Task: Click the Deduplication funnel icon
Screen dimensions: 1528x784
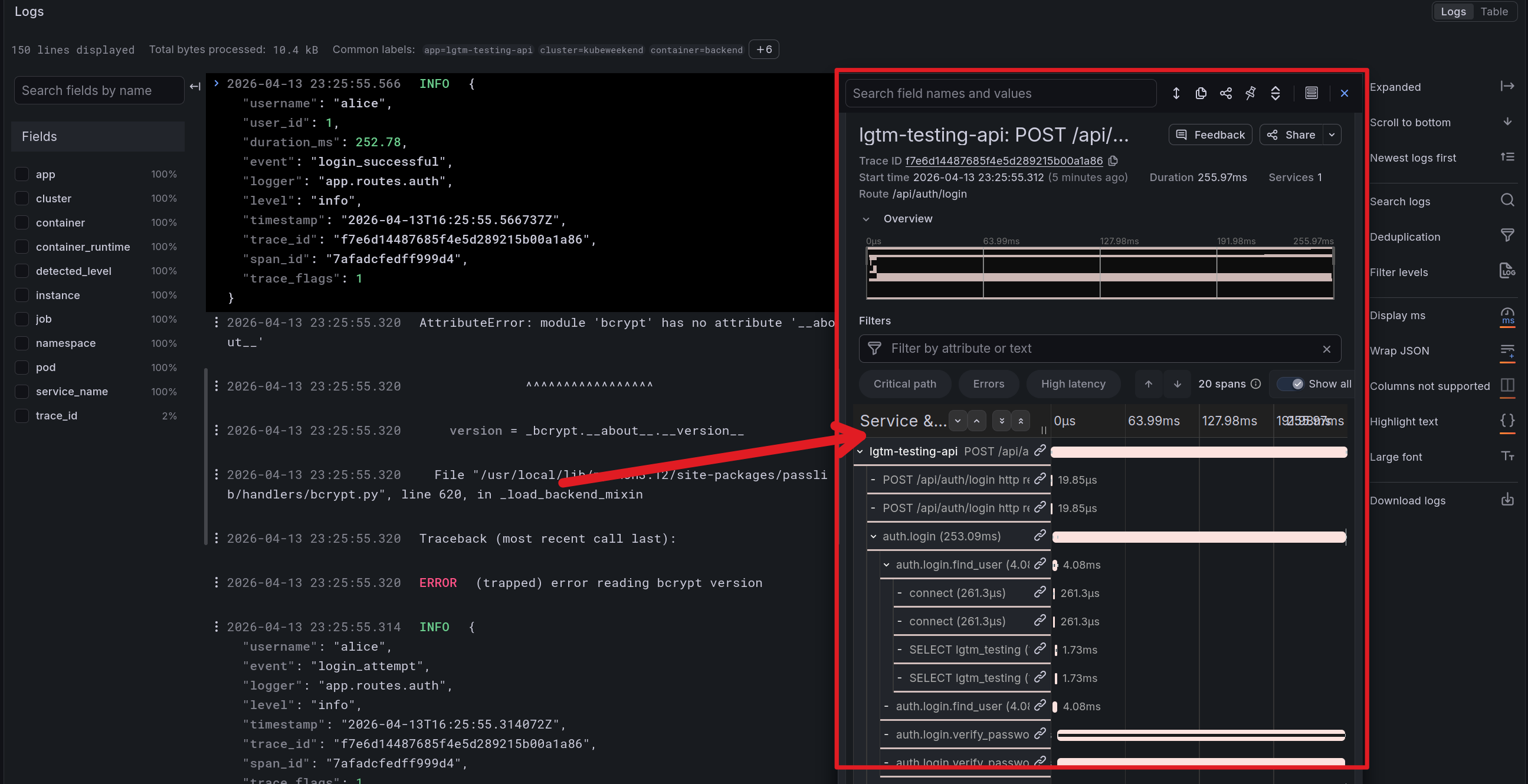Action: click(x=1507, y=235)
